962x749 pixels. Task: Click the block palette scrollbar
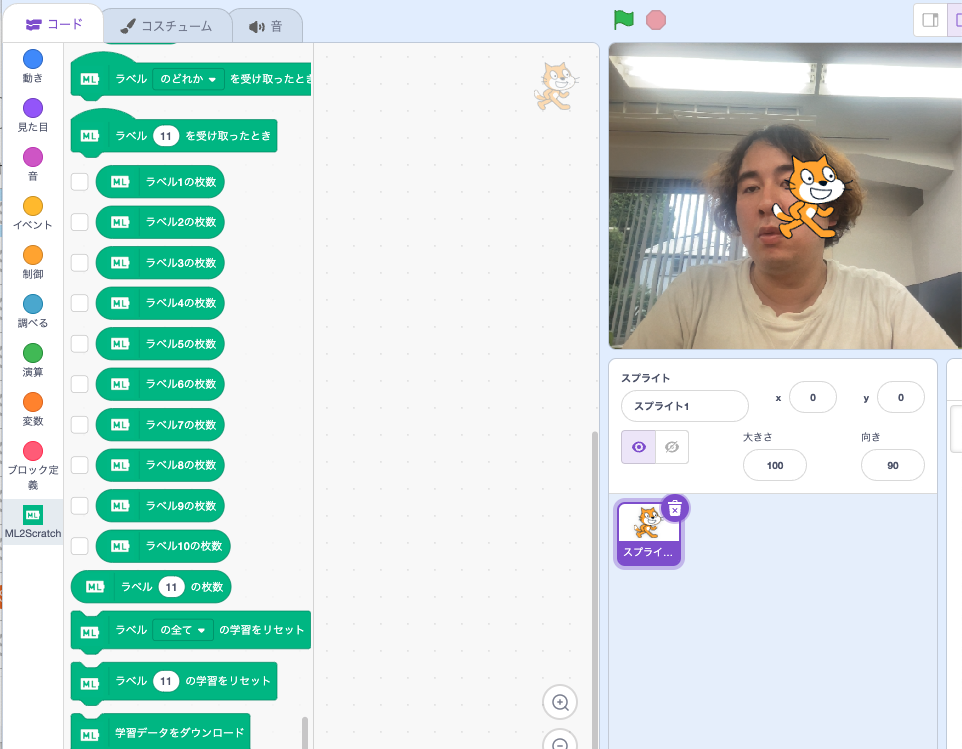click(x=305, y=732)
